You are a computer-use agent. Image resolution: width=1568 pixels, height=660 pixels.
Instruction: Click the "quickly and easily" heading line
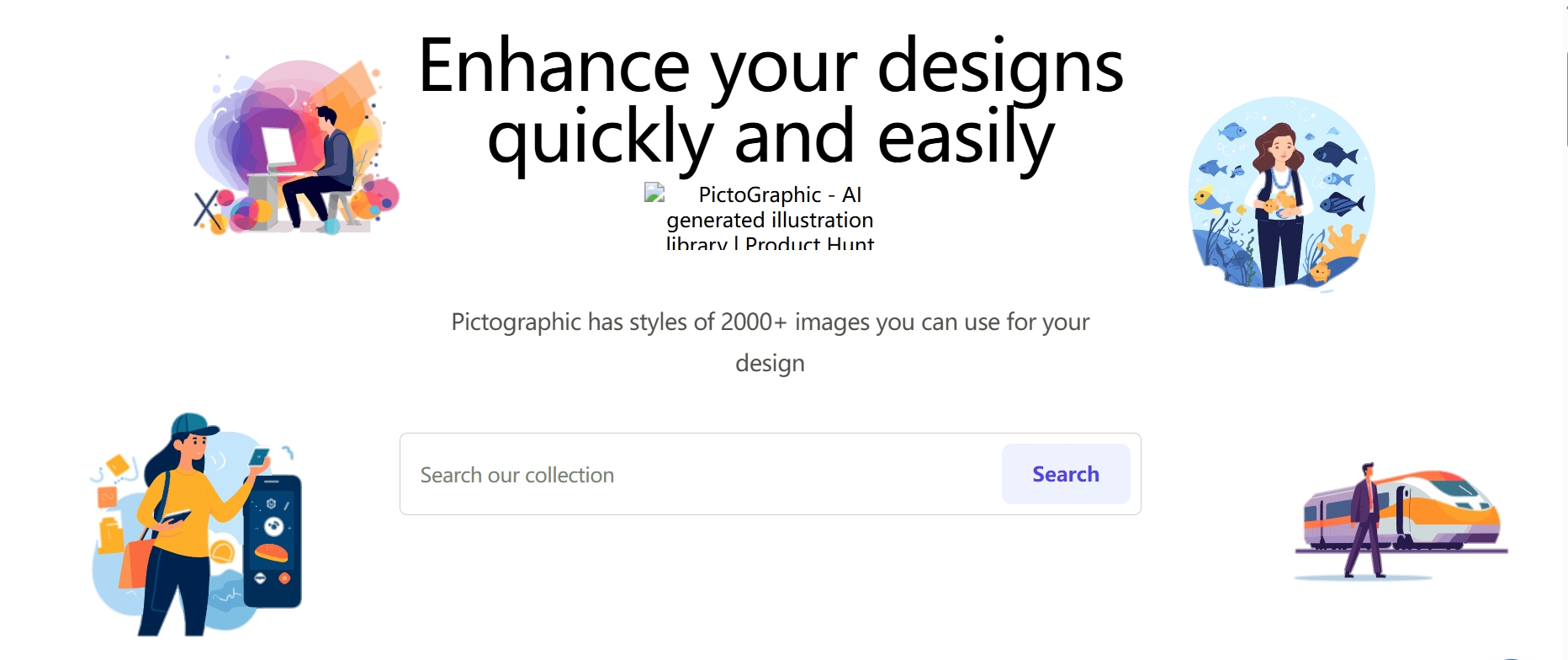tap(771, 137)
